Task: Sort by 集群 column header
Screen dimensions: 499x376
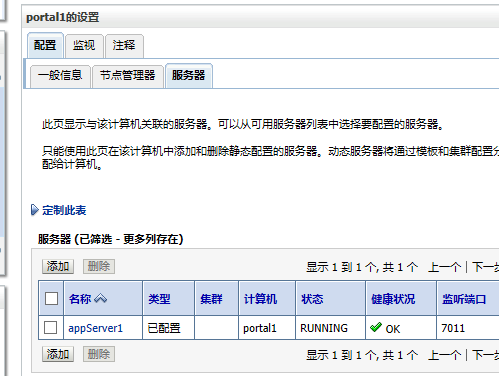Action: pos(211,299)
